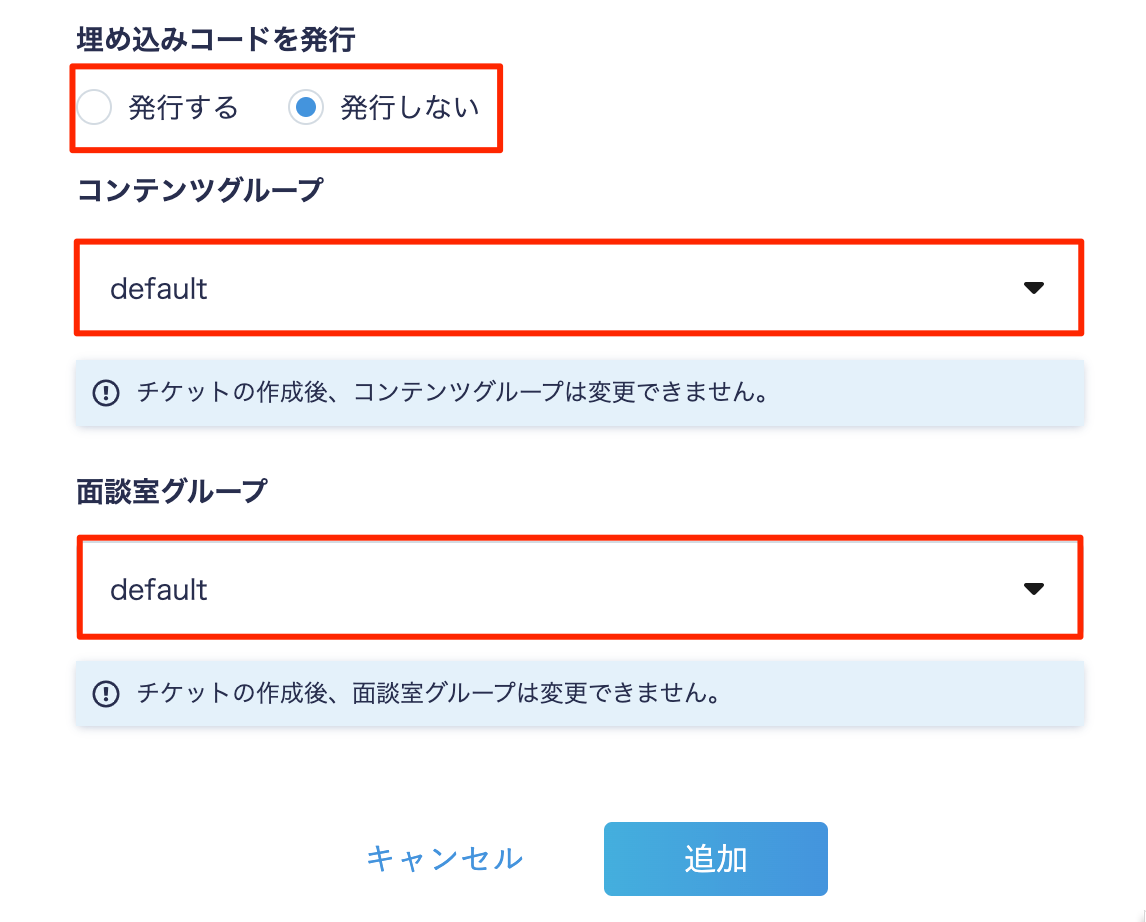Image resolution: width=1146 pixels, height=922 pixels.
Task: Click the コンテンツグループ dropdown arrow icon
Action: point(1033,288)
